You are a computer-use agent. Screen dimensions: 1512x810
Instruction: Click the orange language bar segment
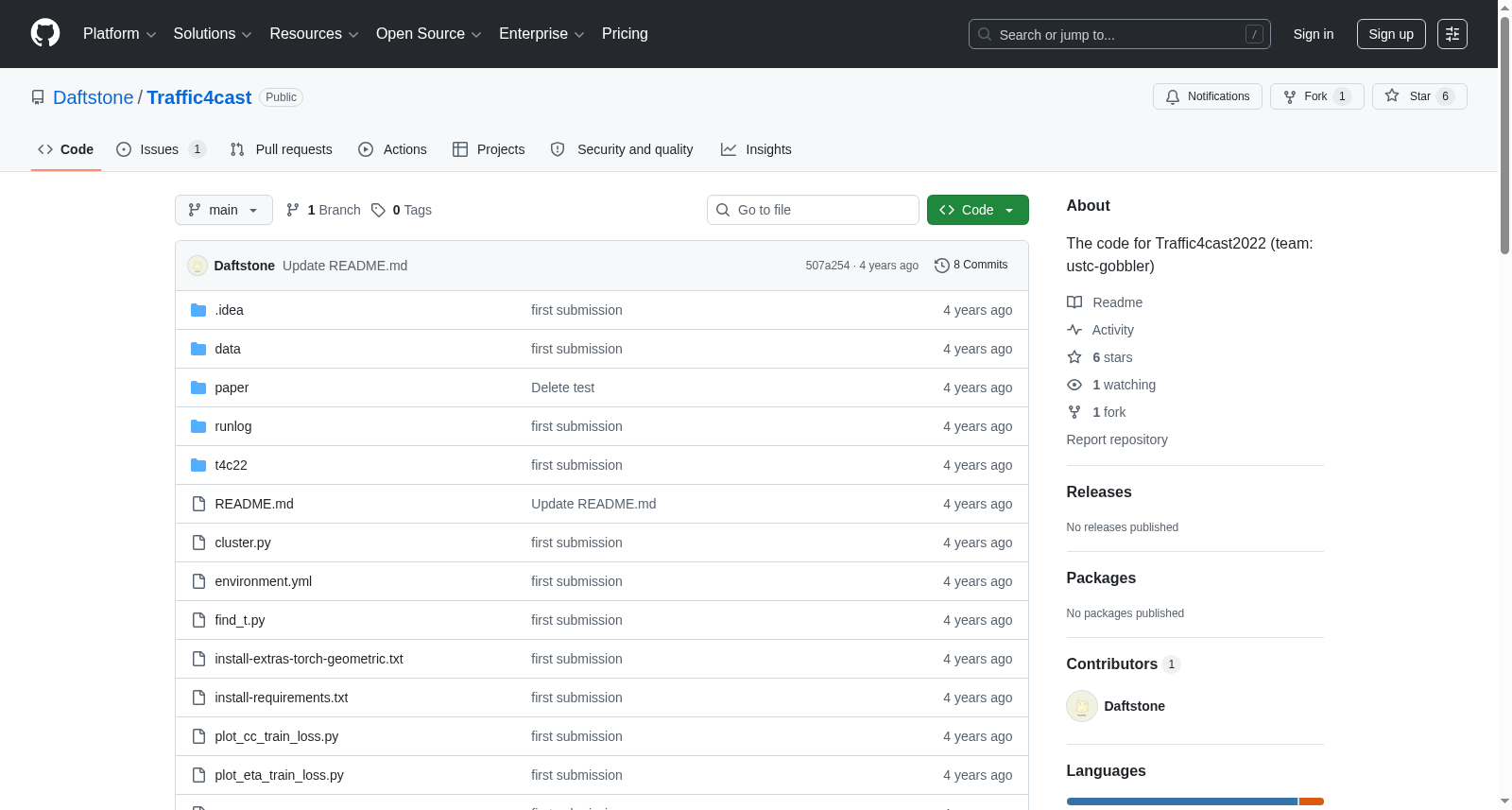coord(1312,801)
